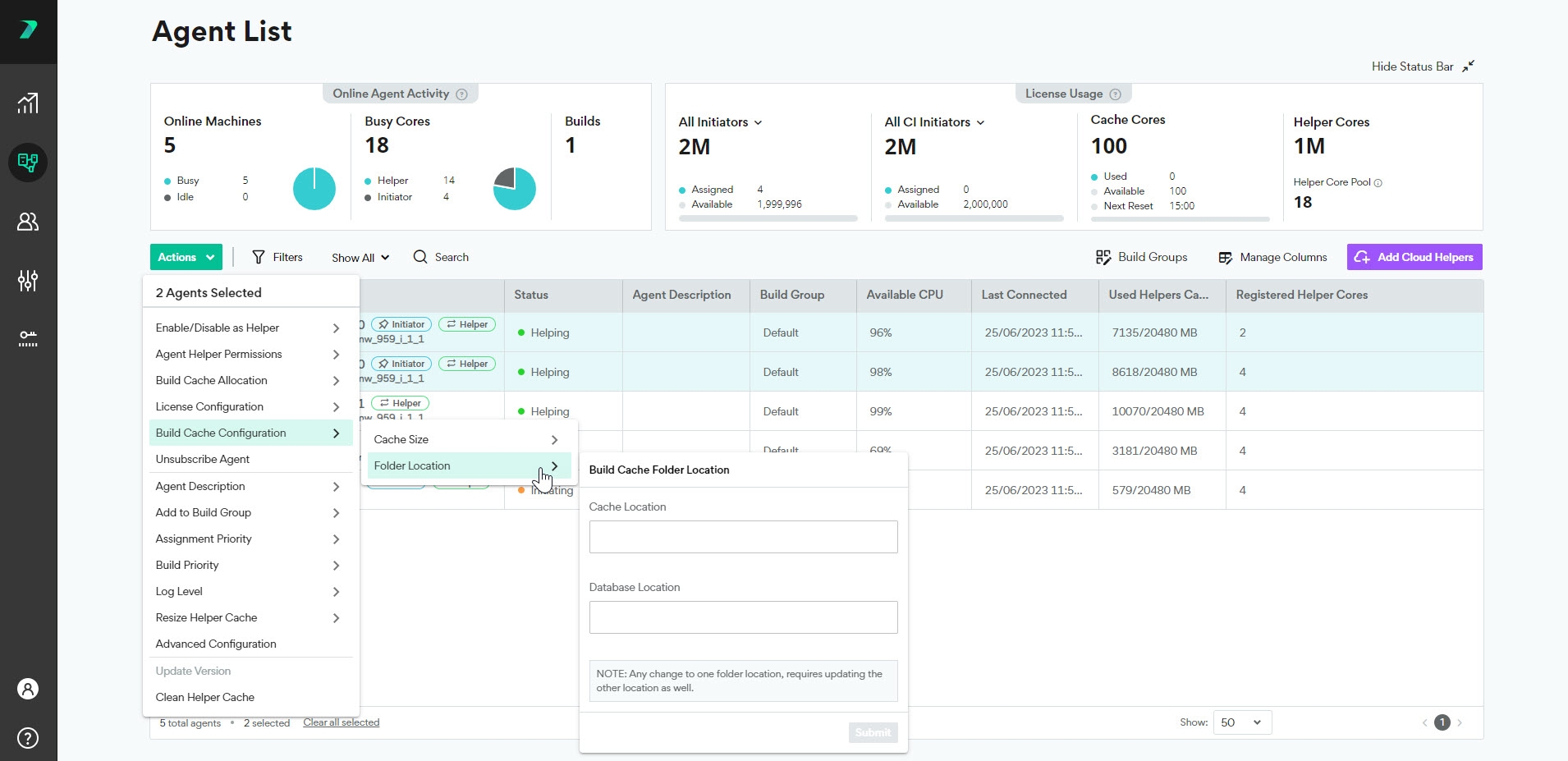Click the Database Location input field
The image size is (1568, 761).
pos(743,617)
